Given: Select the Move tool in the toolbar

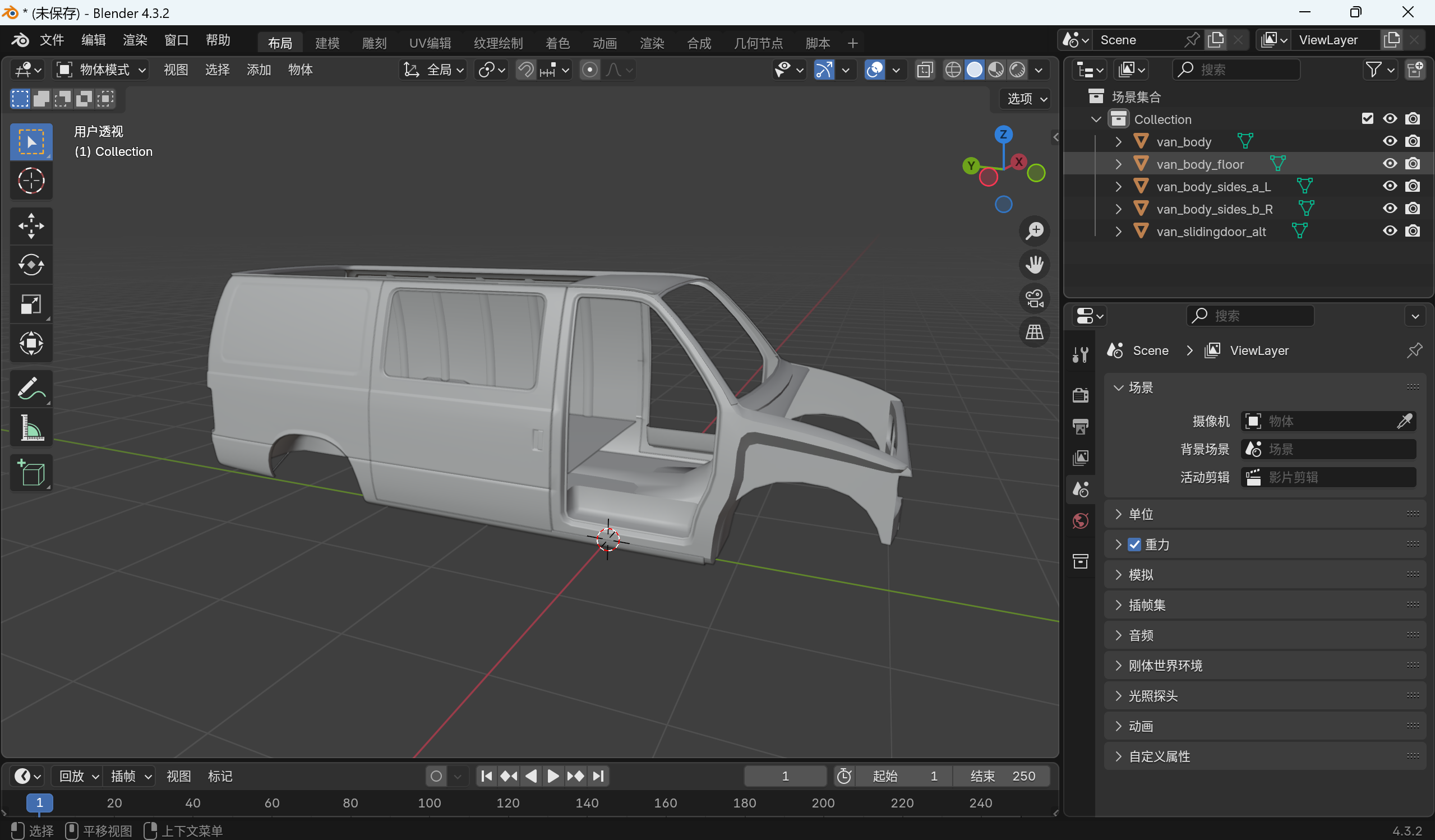Looking at the screenshot, I should [31, 225].
